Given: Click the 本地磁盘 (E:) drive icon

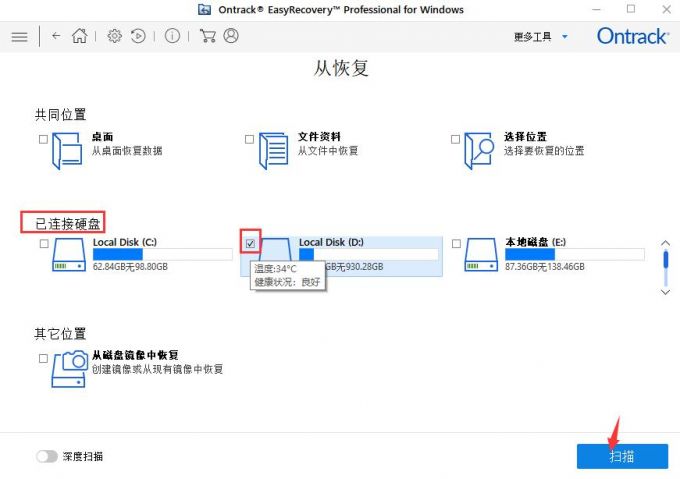Looking at the screenshot, I should [x=481, y=255].
